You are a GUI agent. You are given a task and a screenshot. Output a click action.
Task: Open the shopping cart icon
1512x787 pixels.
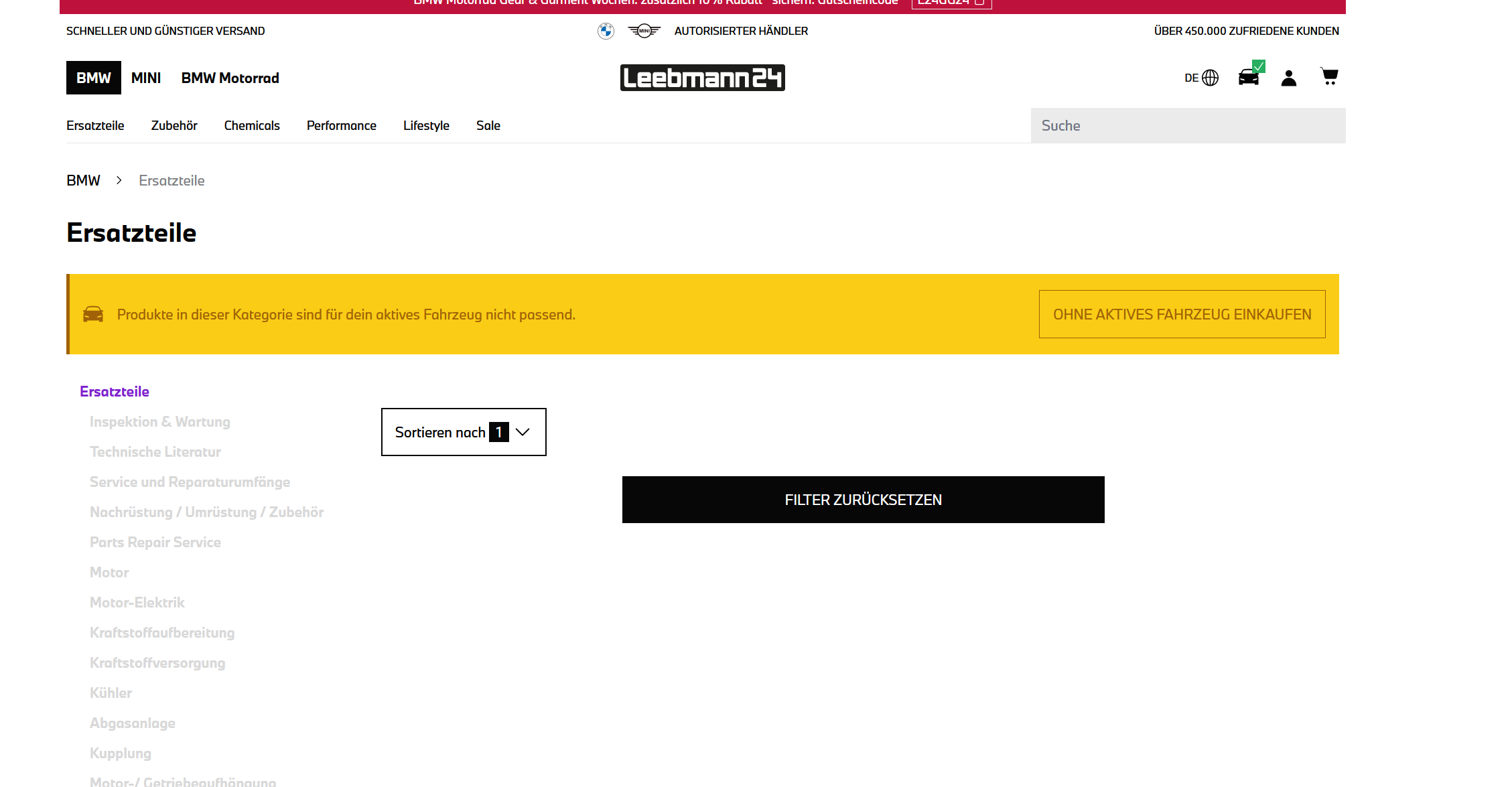pyautogui.click(x=1329, y=77)
